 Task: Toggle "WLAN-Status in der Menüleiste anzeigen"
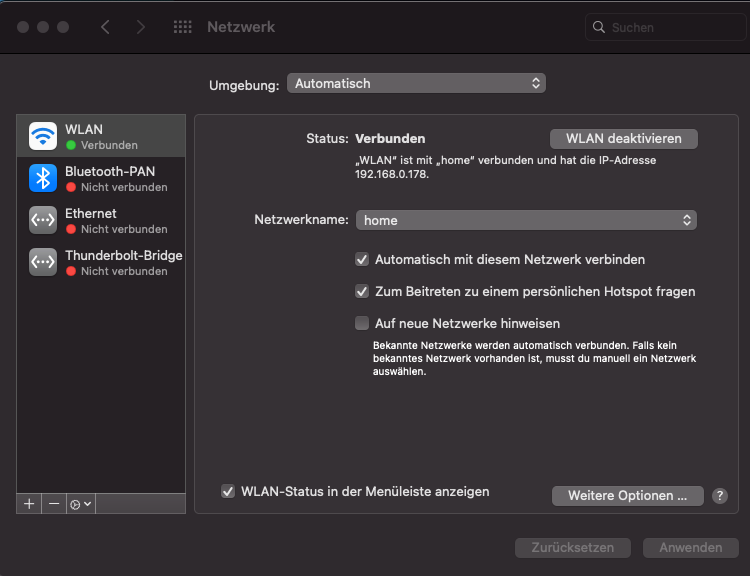[228, 492]
